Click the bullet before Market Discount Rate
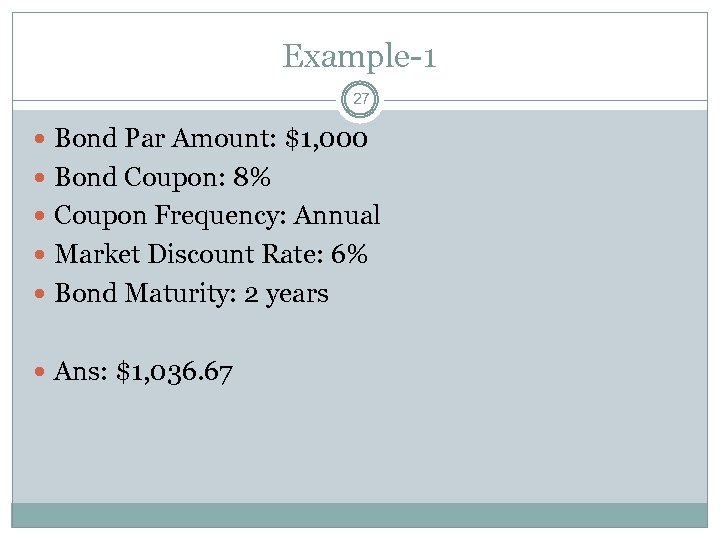The width and height of the screenshot is (720, 540). click(x=40, y=255)
